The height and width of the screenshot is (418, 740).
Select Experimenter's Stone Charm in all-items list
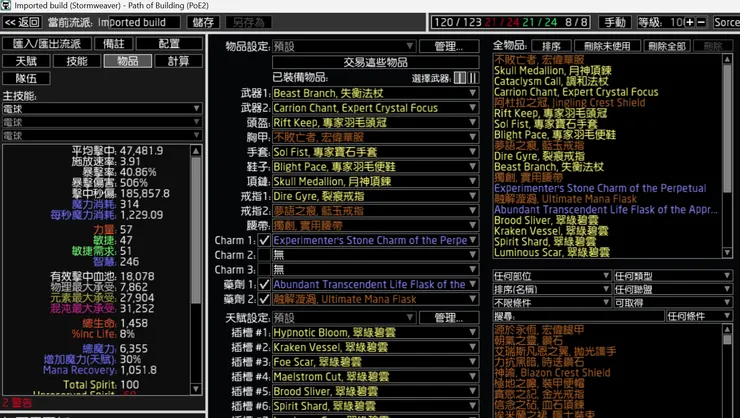(600, 188)
